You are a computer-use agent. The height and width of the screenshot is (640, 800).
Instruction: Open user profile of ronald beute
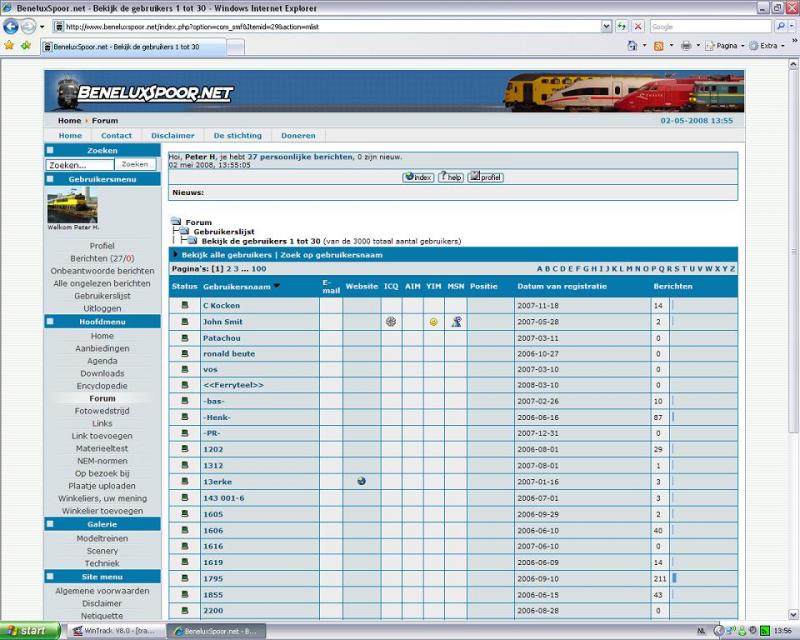[229, 354]
